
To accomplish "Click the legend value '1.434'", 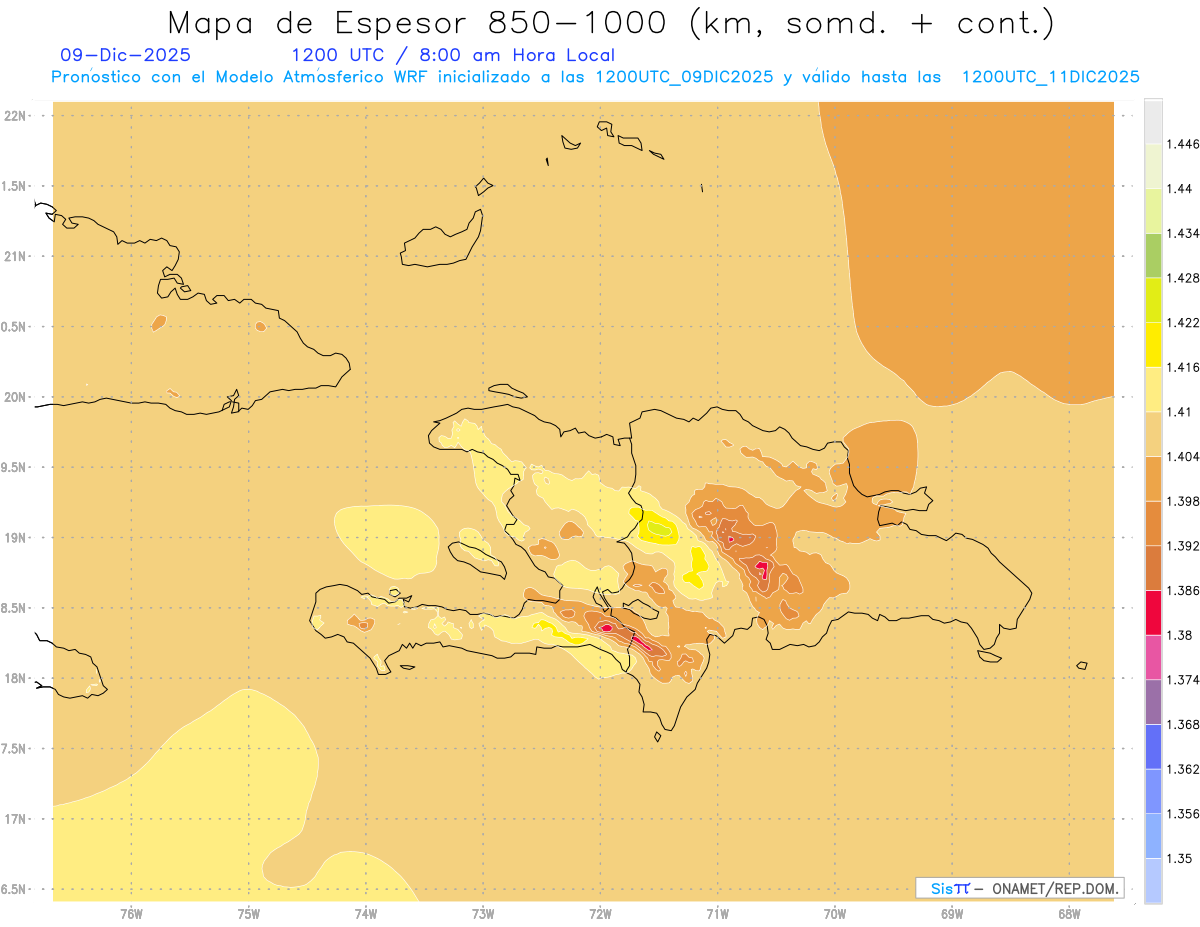I will coord(1184,233).
